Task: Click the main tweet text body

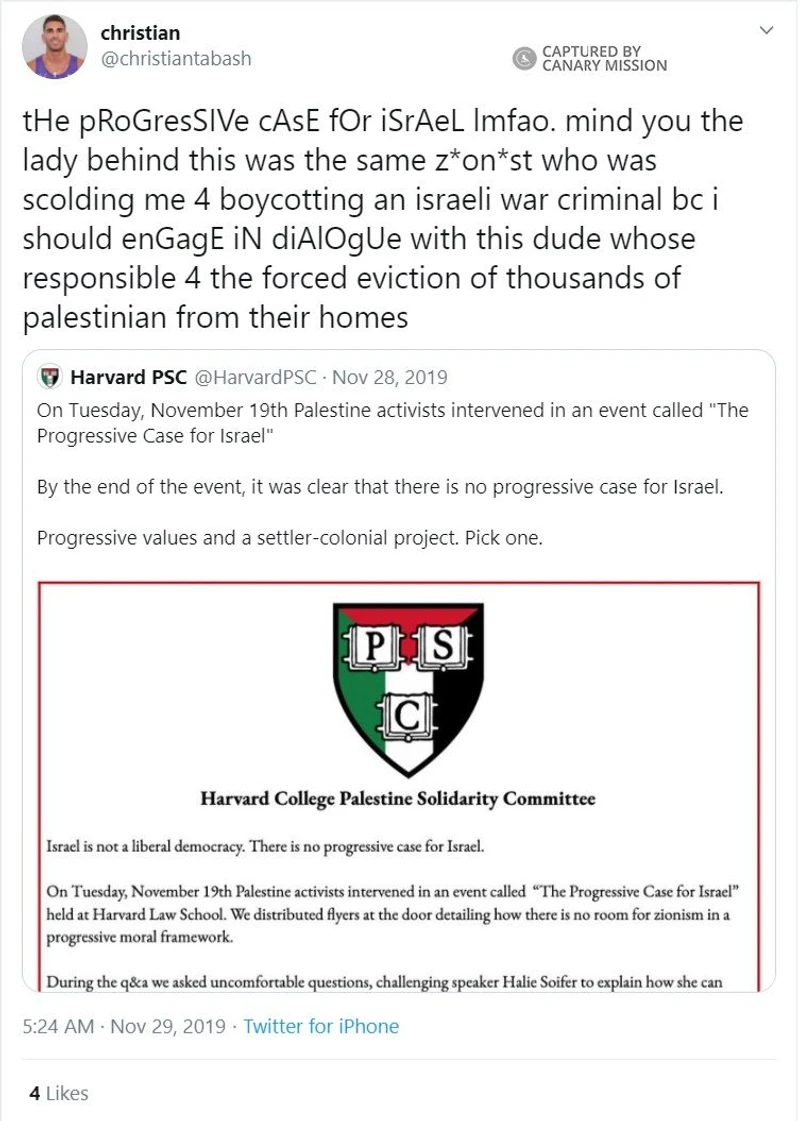Action: point(382,219)
